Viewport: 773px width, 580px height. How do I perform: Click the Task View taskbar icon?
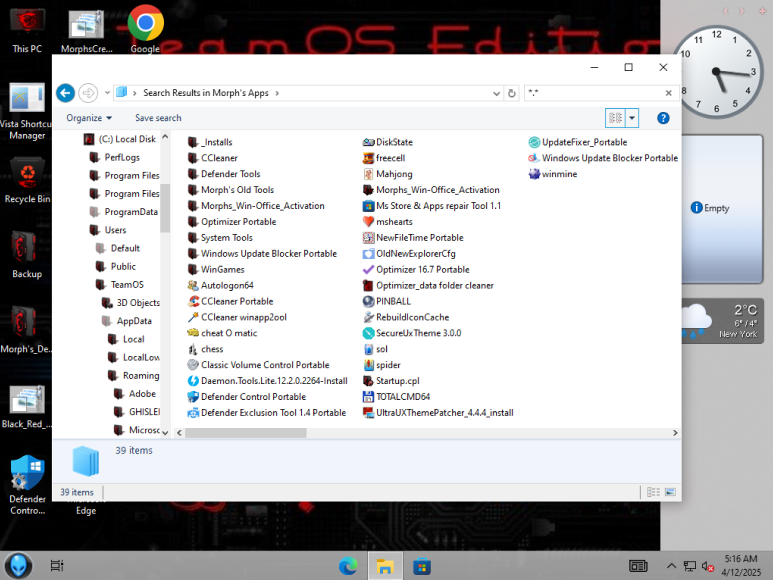(57, 566)
